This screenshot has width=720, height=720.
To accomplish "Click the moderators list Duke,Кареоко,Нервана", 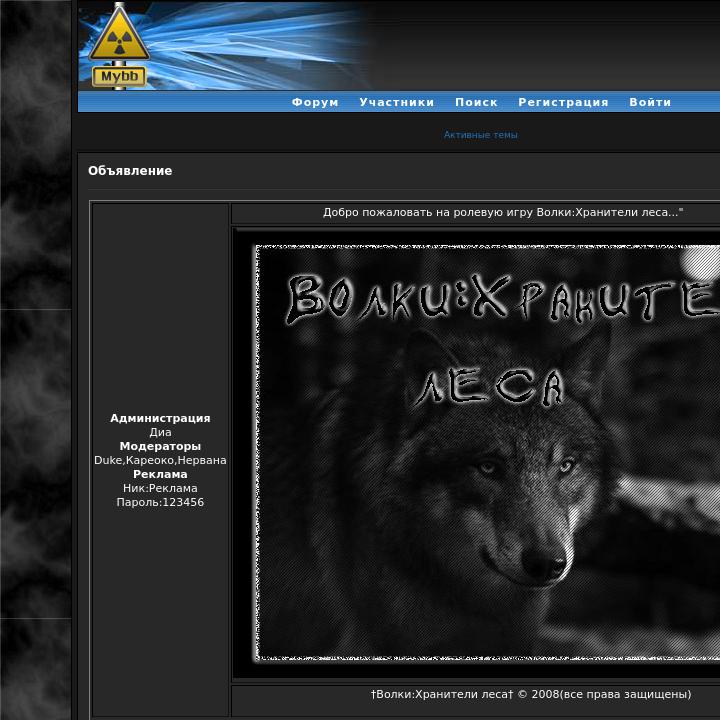I will (x=160, y=460).
